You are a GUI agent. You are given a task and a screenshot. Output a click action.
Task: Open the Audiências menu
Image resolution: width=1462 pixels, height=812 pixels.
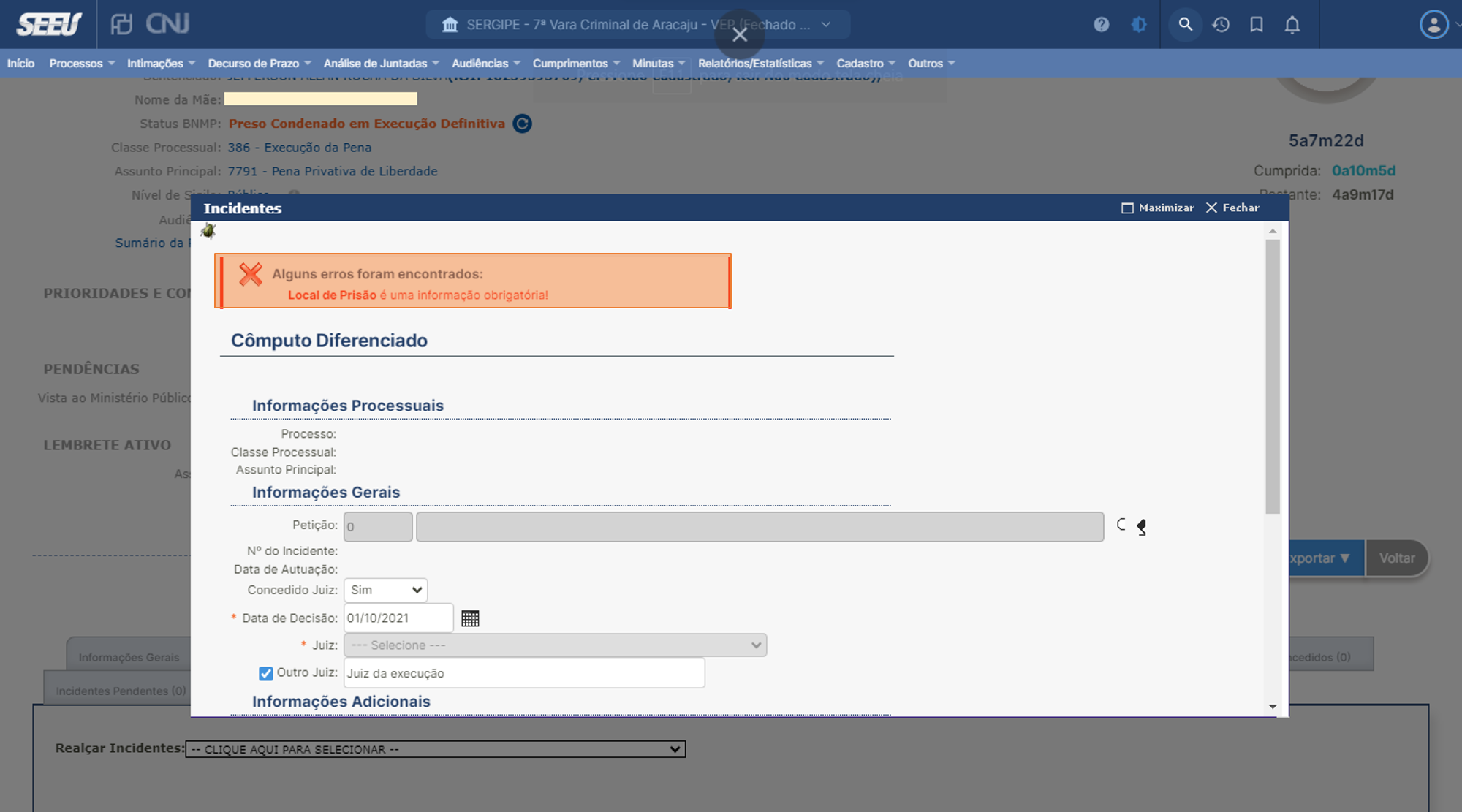[486, 64]
